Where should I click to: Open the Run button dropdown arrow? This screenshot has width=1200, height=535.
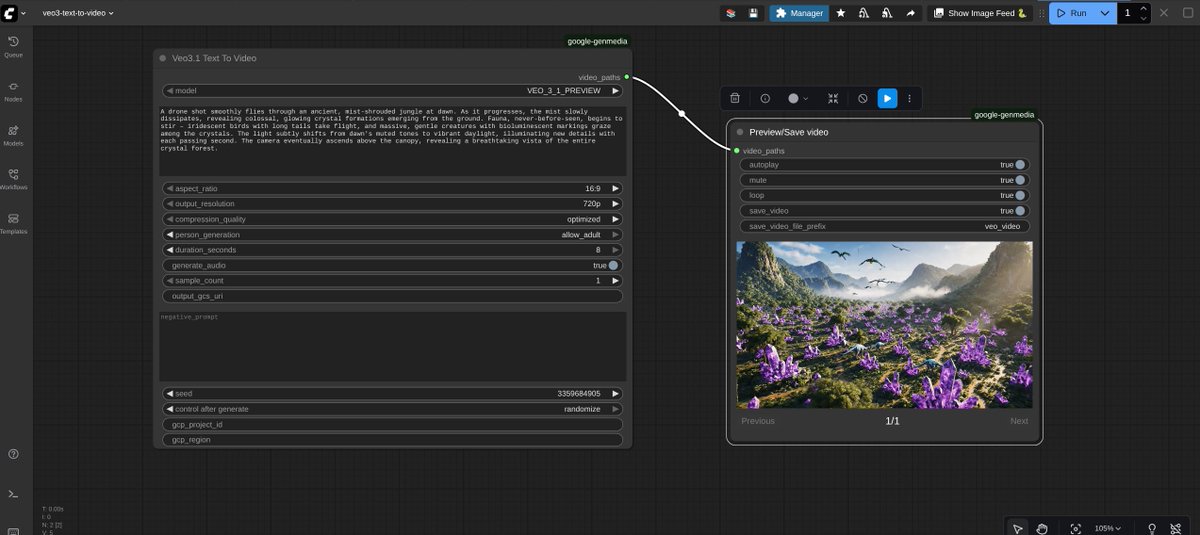click(1104, 13)
